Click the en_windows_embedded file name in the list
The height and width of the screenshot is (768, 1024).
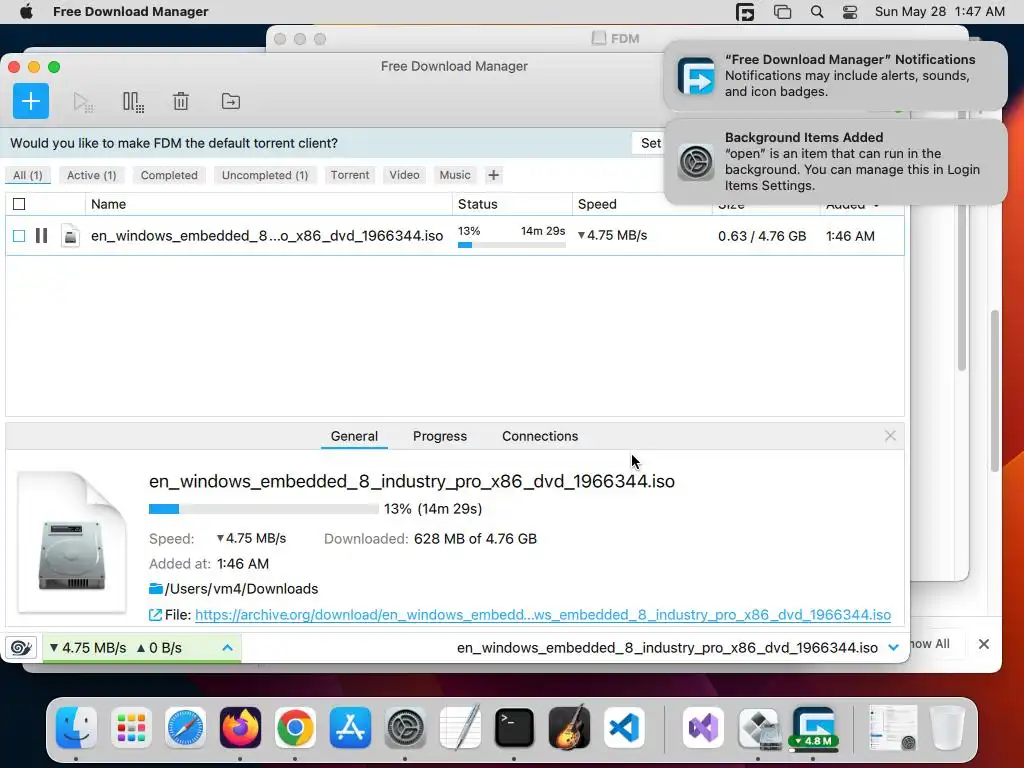[x=266, y=236]
